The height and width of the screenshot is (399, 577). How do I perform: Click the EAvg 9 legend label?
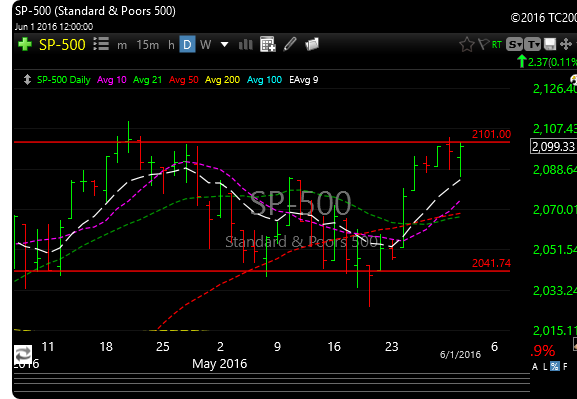[304, 80]
